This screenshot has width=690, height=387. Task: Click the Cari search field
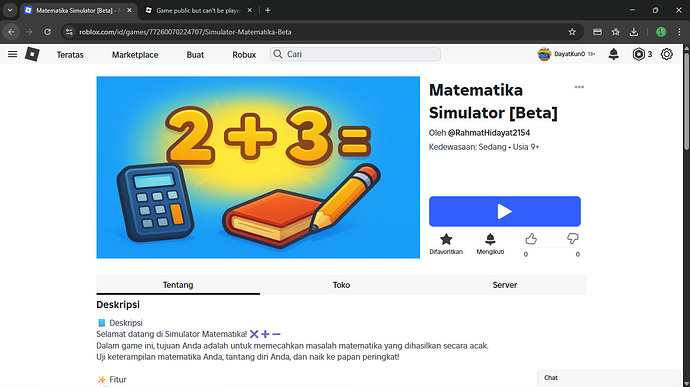pos(355,54)
